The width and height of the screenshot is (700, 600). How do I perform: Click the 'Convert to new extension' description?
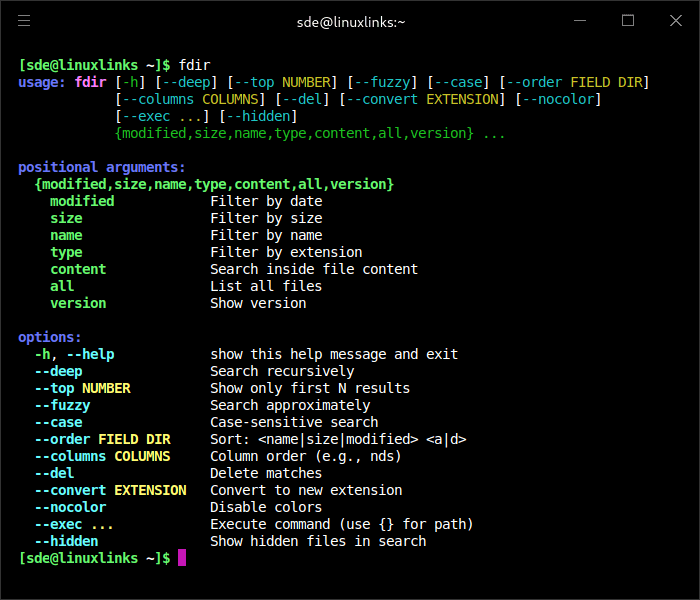coord(306,490)
